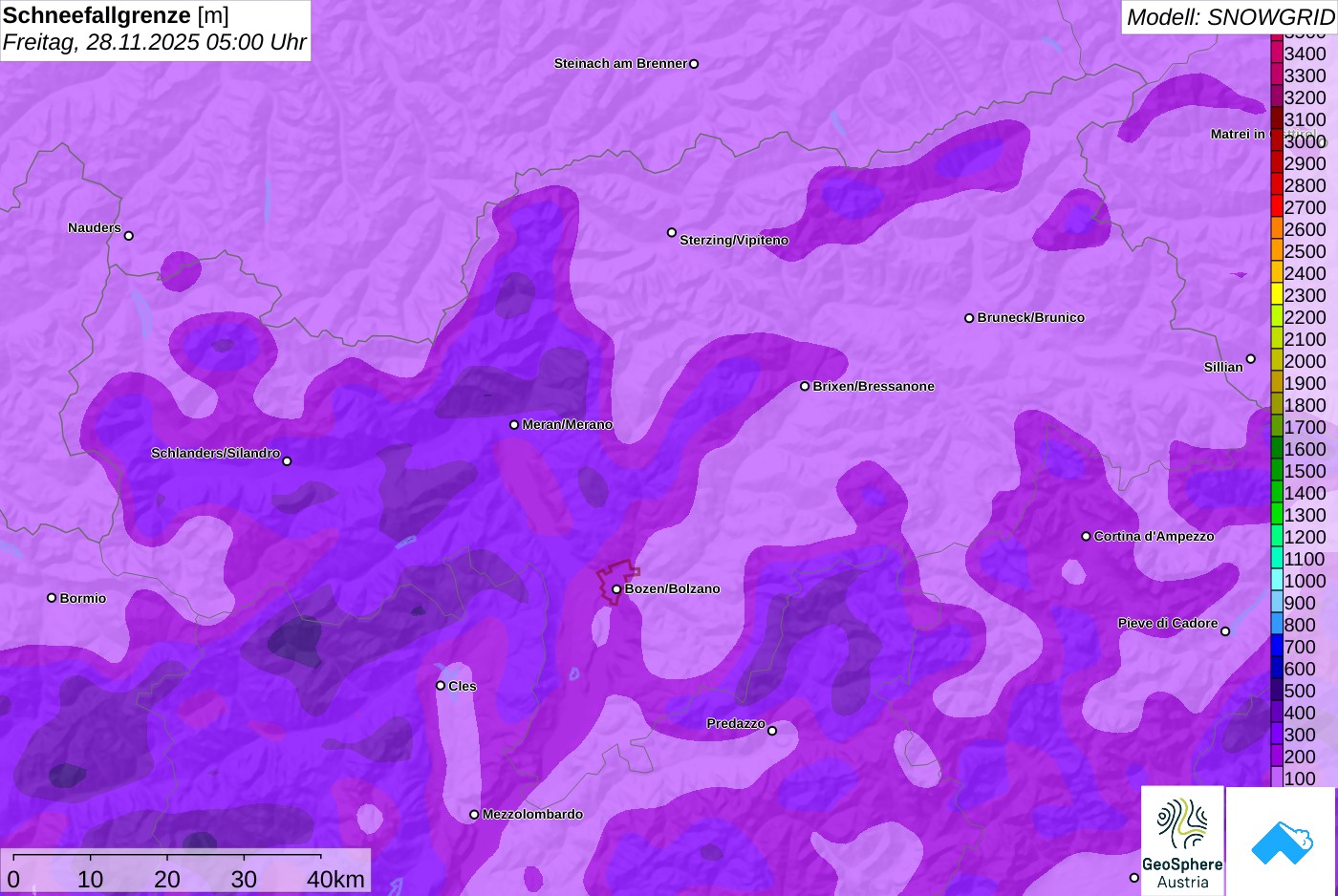The image size is (1338, 896).
Task: Pick the Brixen/Bressanone marker circle
Action: [x=805, y=386]
